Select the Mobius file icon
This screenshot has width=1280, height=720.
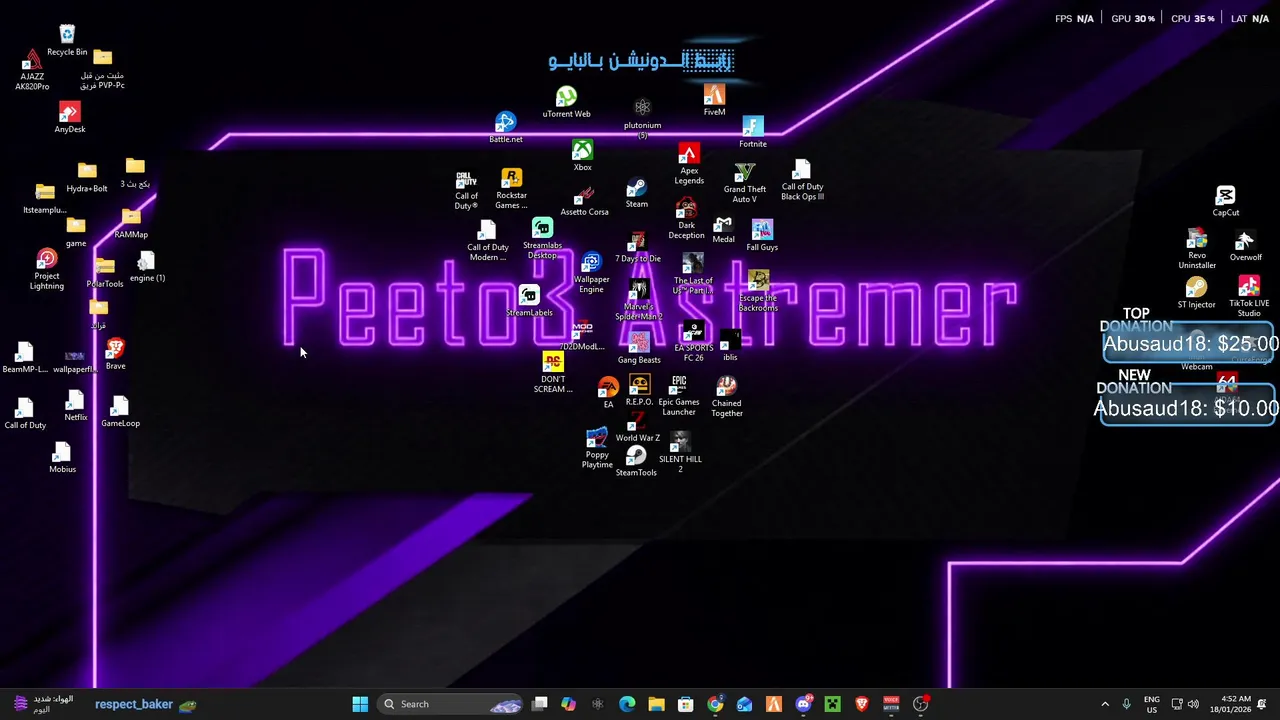[x=62, y=458]
